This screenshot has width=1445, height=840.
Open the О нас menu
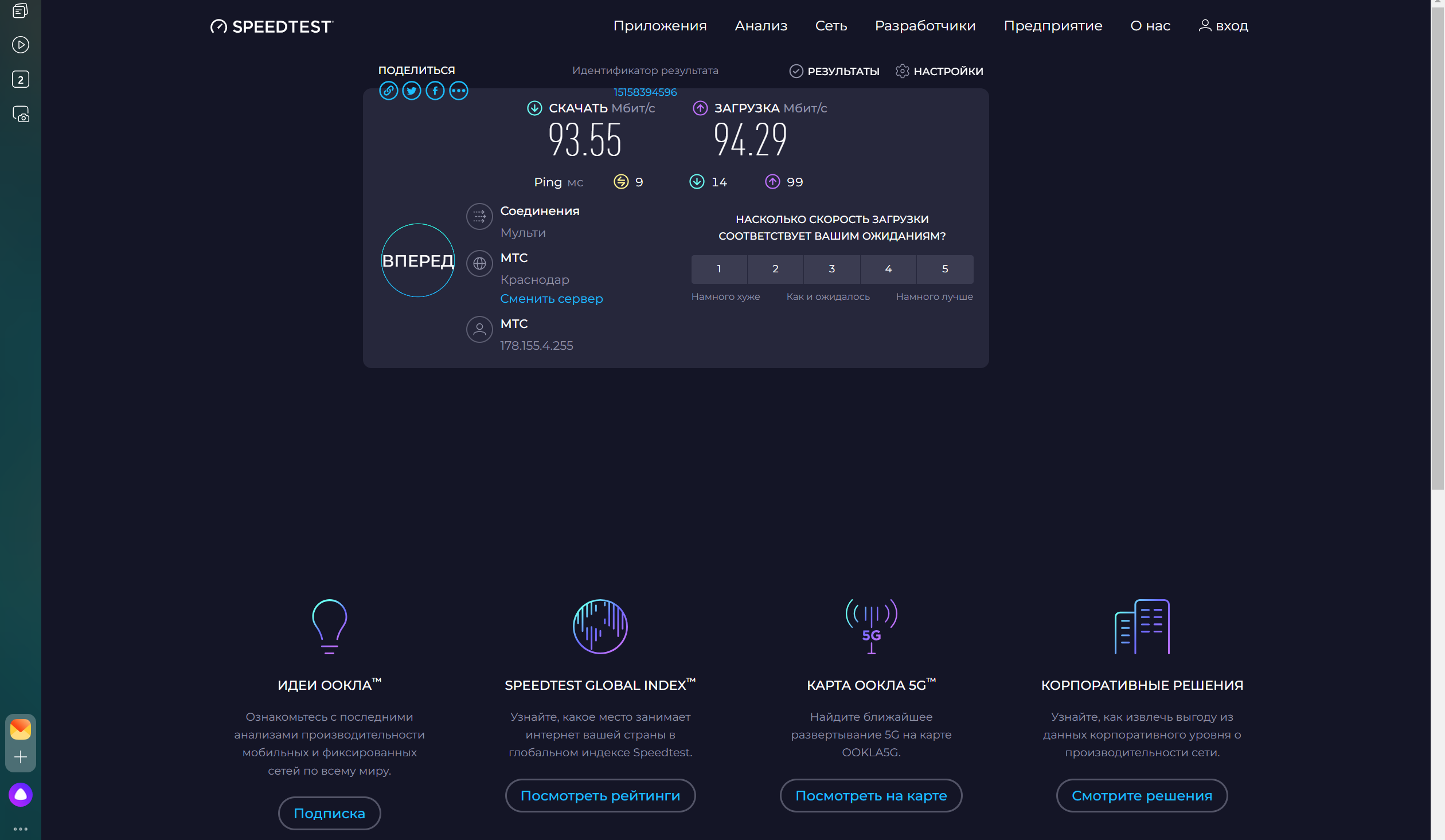[1150, 26]
